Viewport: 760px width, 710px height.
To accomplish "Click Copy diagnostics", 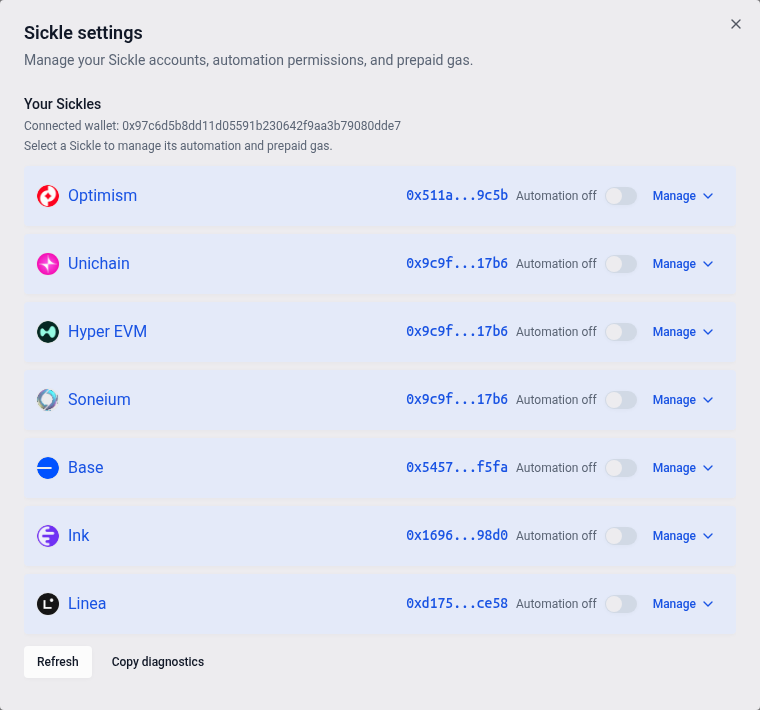I will [158, 662].
